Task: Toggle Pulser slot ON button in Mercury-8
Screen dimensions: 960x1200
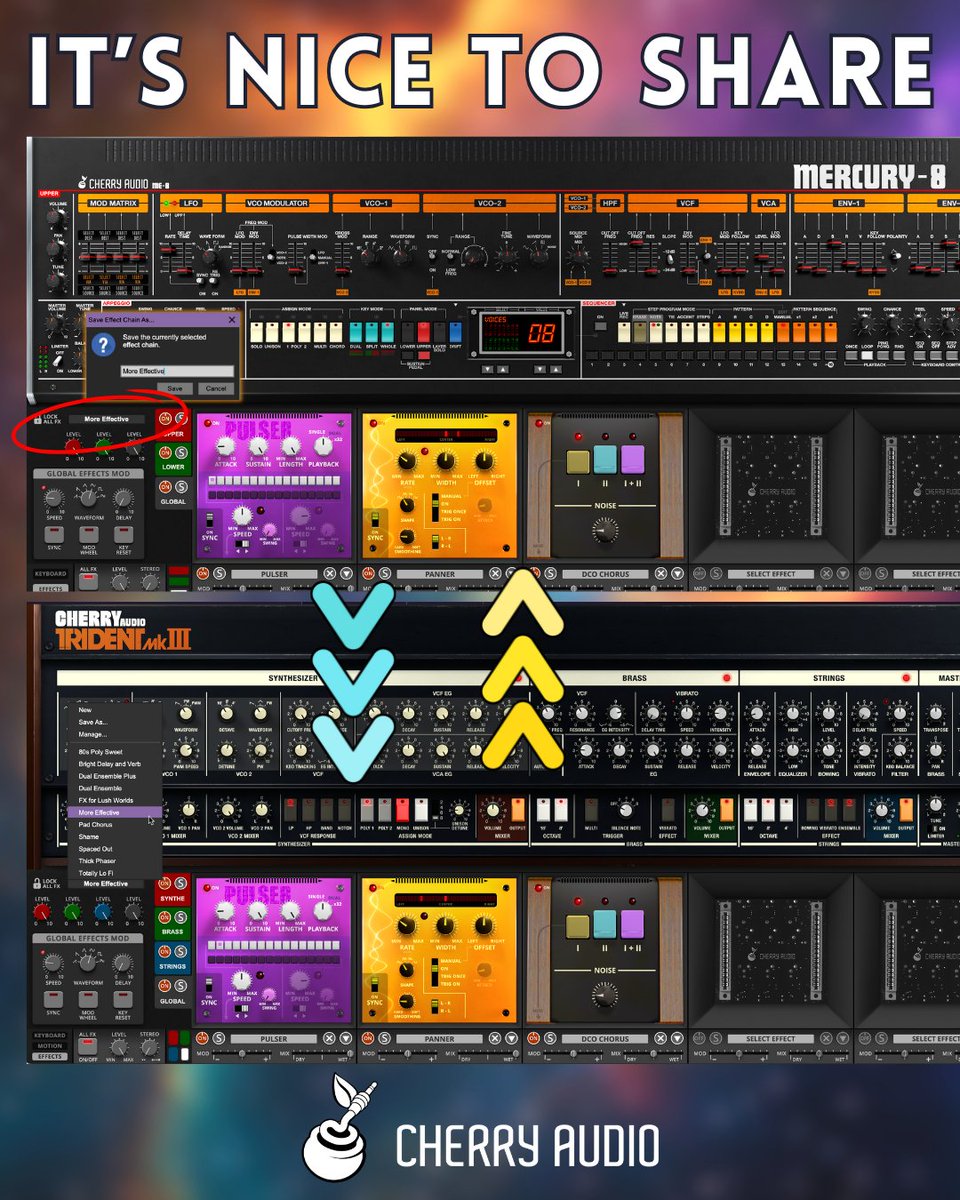Action: coord(203,573)
